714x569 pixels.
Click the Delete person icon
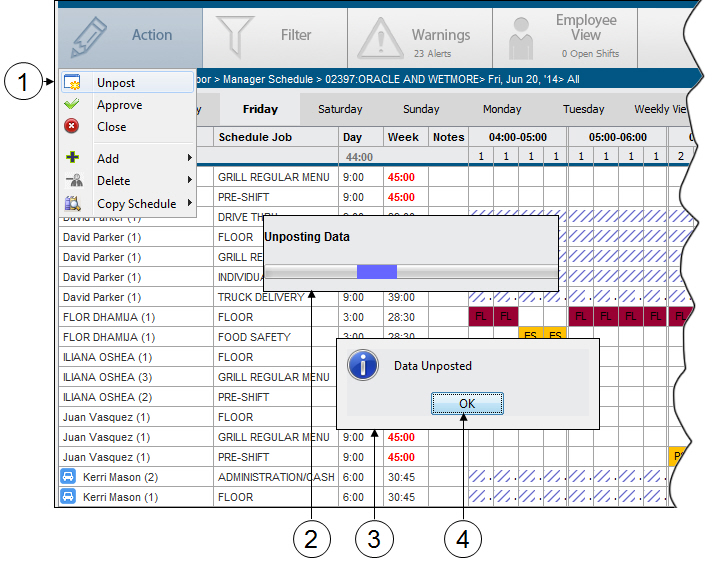[74, 180]
